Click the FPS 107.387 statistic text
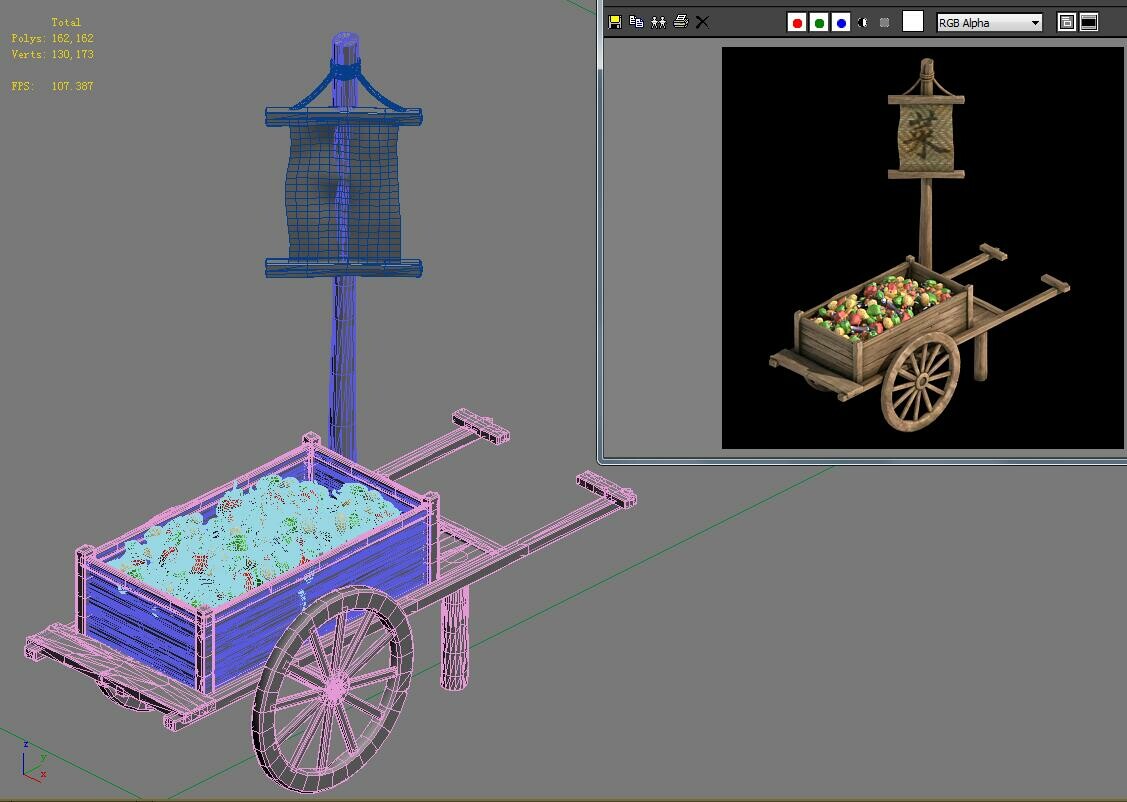The image size is (1127, 802). click(x=52, y=86)
